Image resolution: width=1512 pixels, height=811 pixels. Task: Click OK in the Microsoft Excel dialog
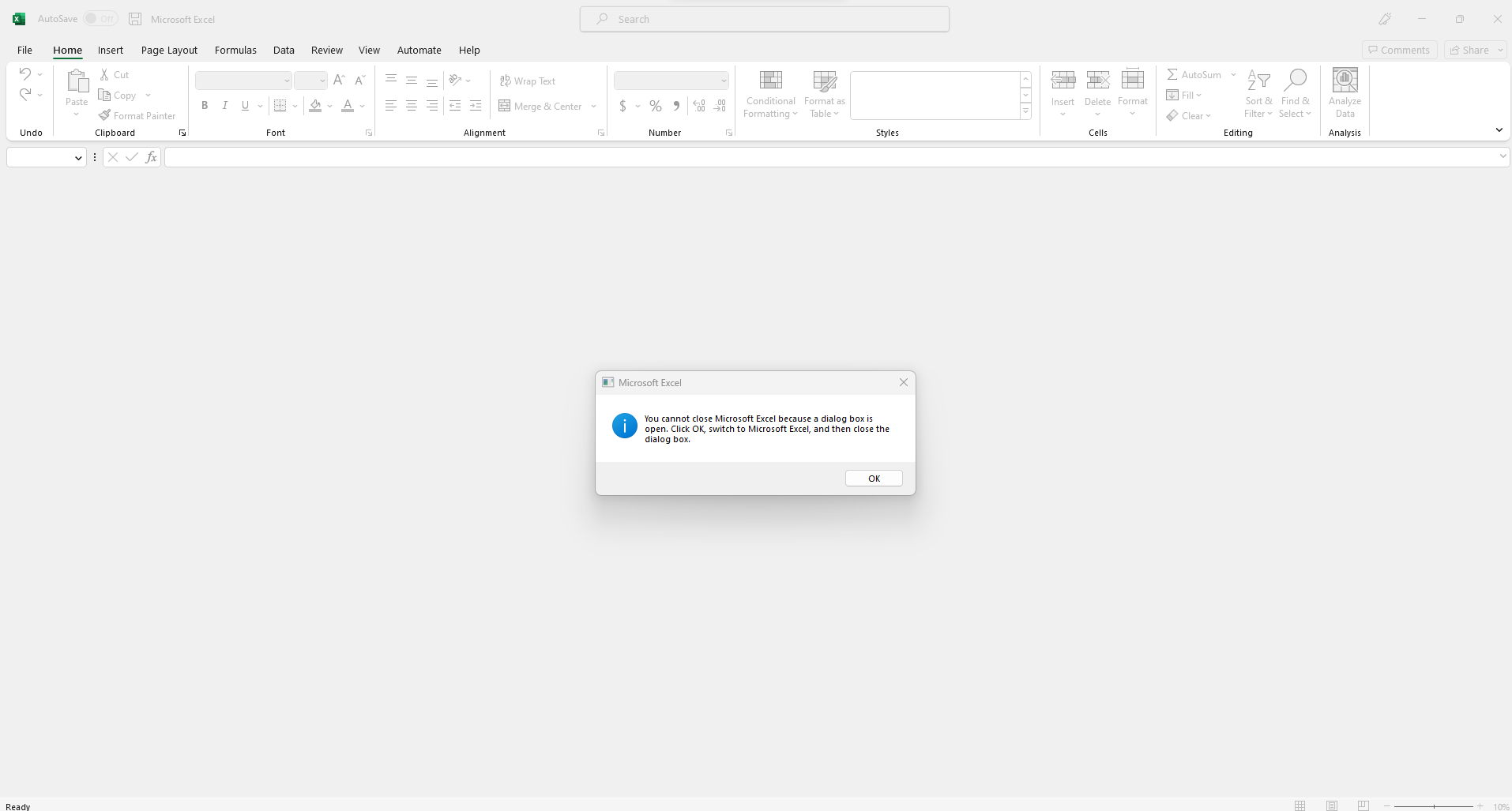(x=874, y=479)
